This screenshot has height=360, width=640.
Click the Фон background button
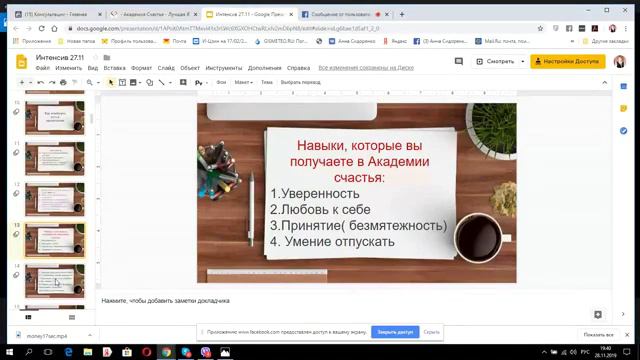(221, 82)
